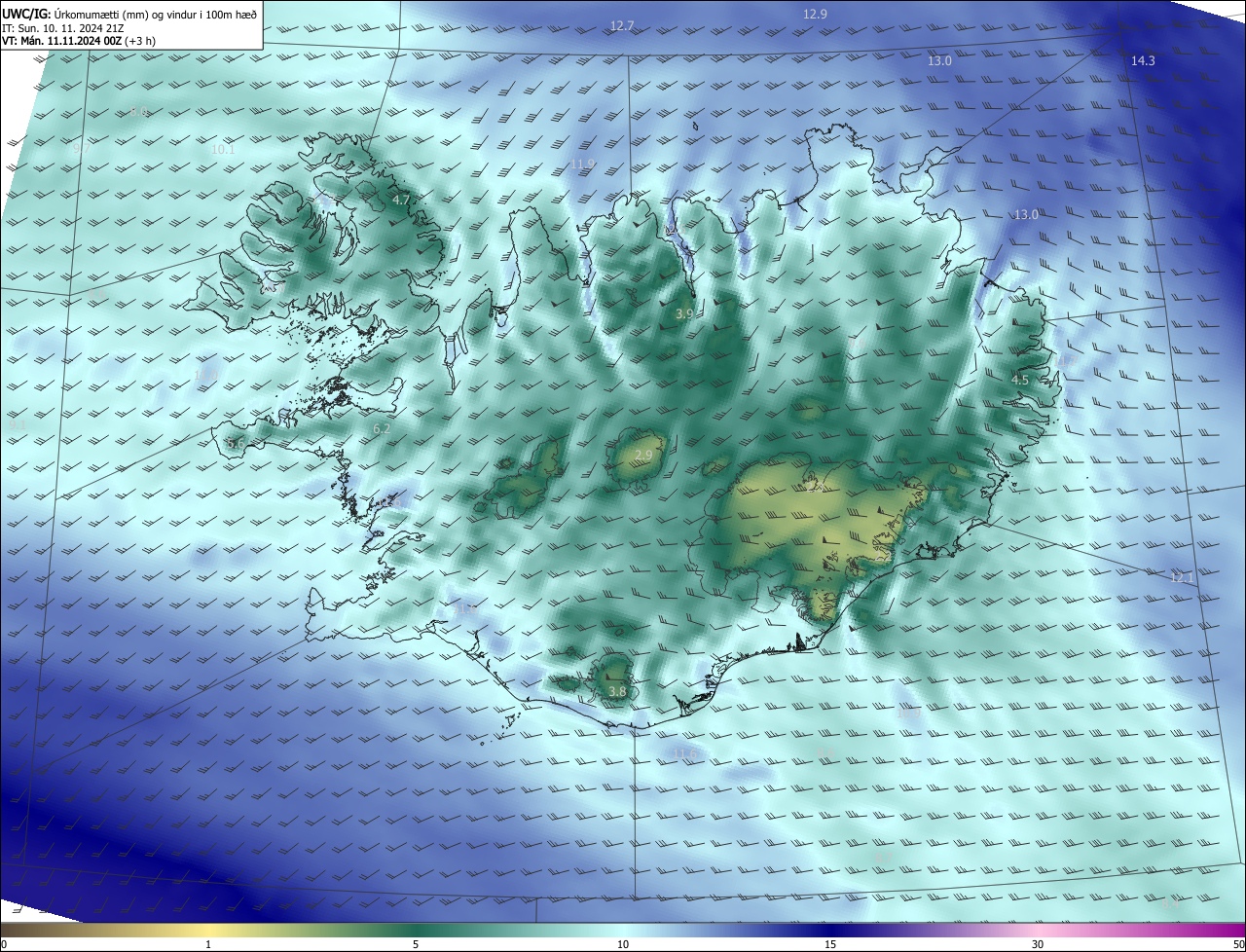Click the colorbar tick label 30
The height and width of the screenshot is (952, 1246).
point(1038,944)
